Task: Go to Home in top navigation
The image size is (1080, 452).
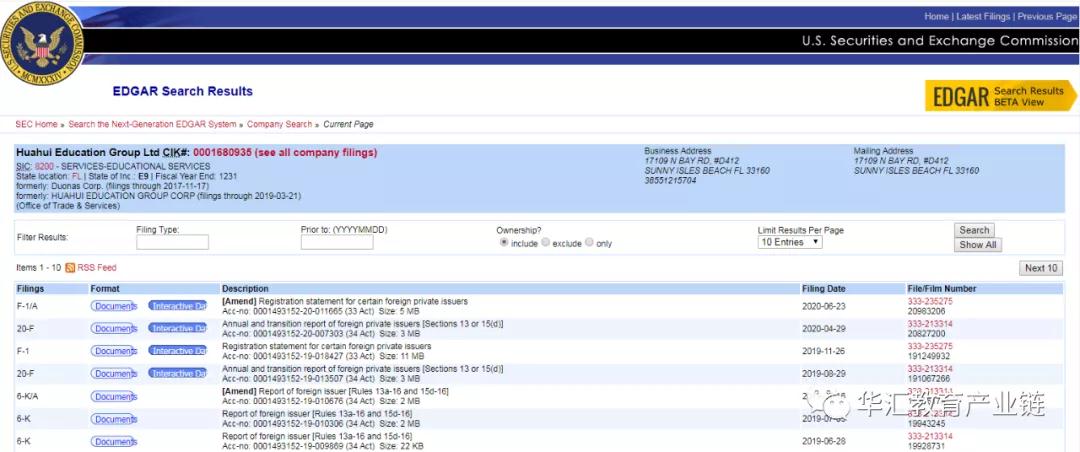Action: (x=936, y=17)
